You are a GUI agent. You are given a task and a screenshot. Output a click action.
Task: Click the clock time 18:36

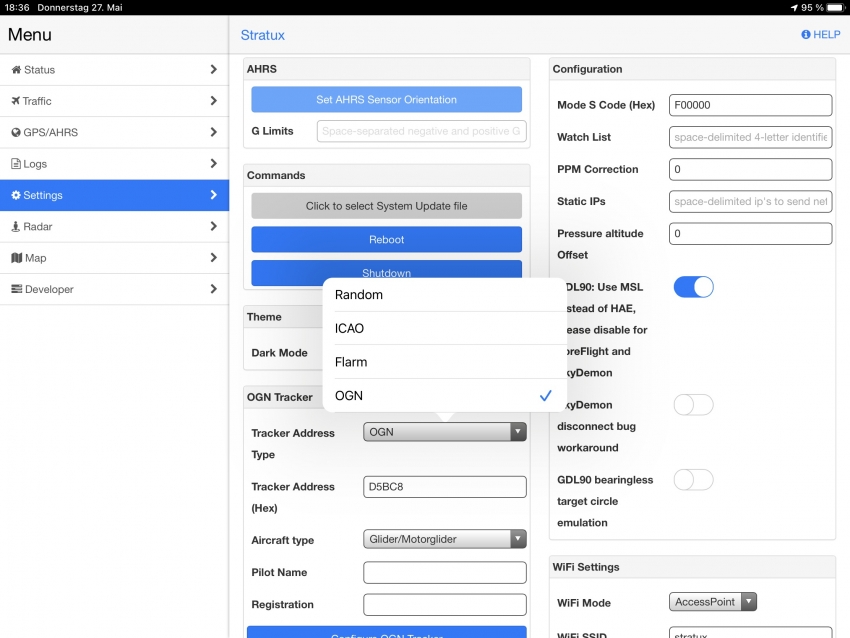coord(17,8)
